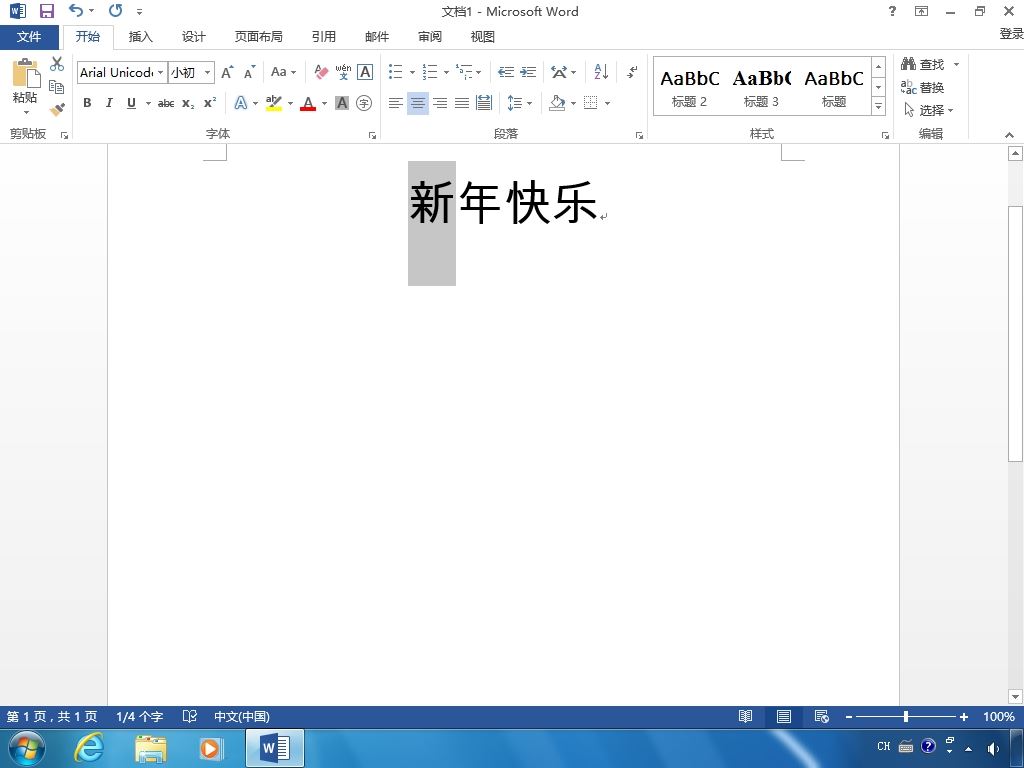
Task: Switch to the Insert (插入) tab
Action: click(140, 37)
